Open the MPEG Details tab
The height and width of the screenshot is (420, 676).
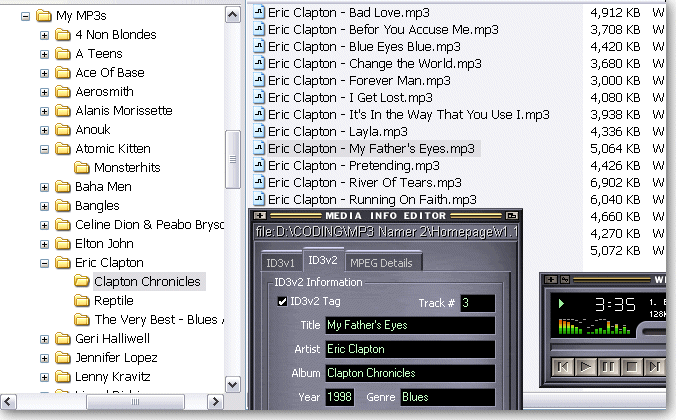[x=383, y=263]
